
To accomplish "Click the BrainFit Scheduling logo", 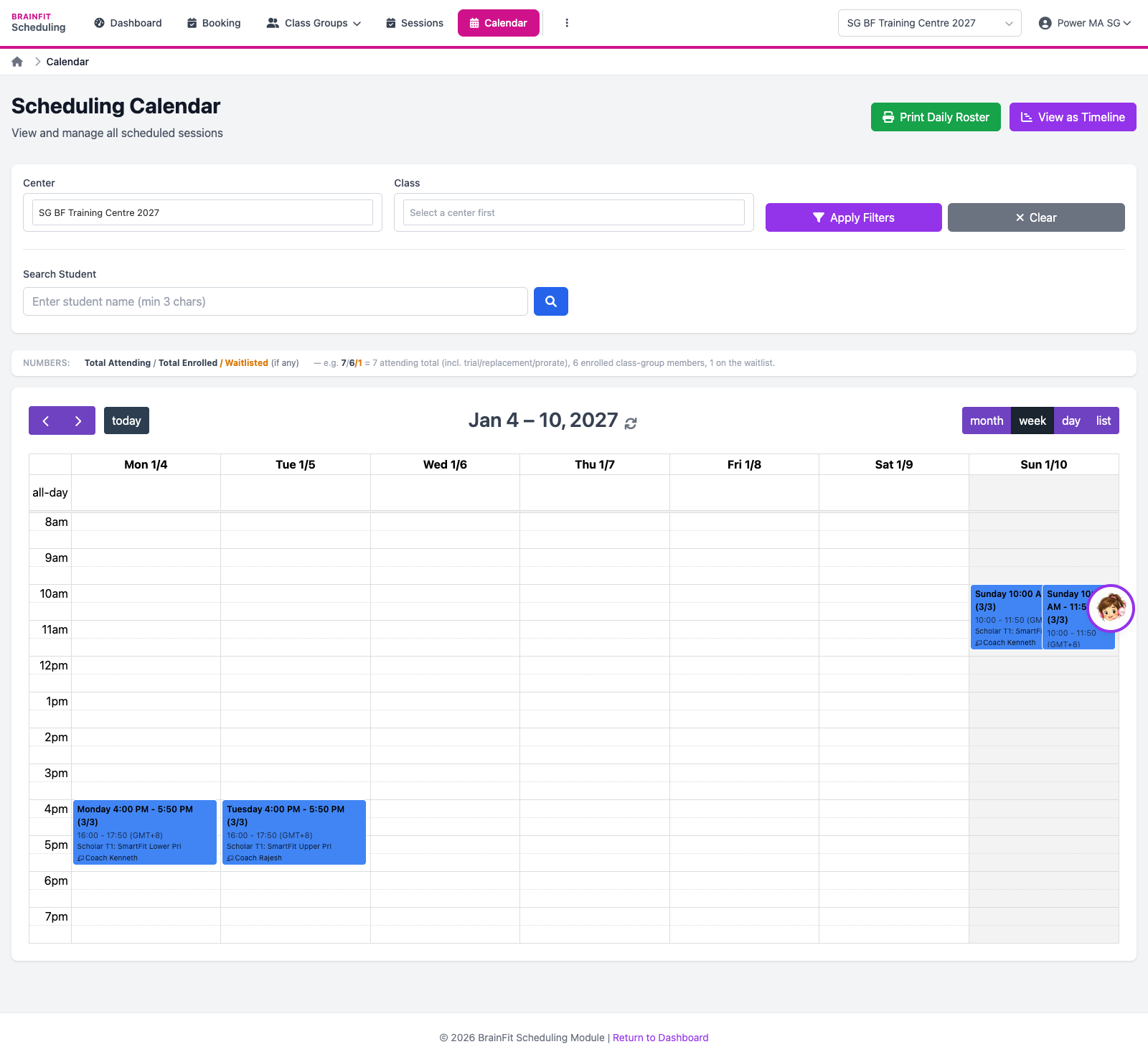I will 39,23.
